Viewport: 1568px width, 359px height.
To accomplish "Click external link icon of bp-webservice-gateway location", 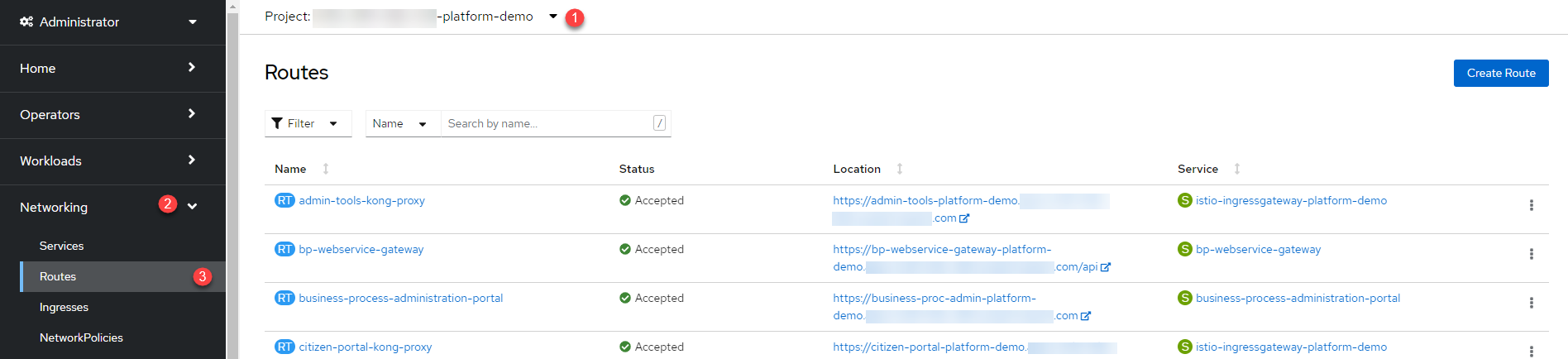I will (1106, 267).
